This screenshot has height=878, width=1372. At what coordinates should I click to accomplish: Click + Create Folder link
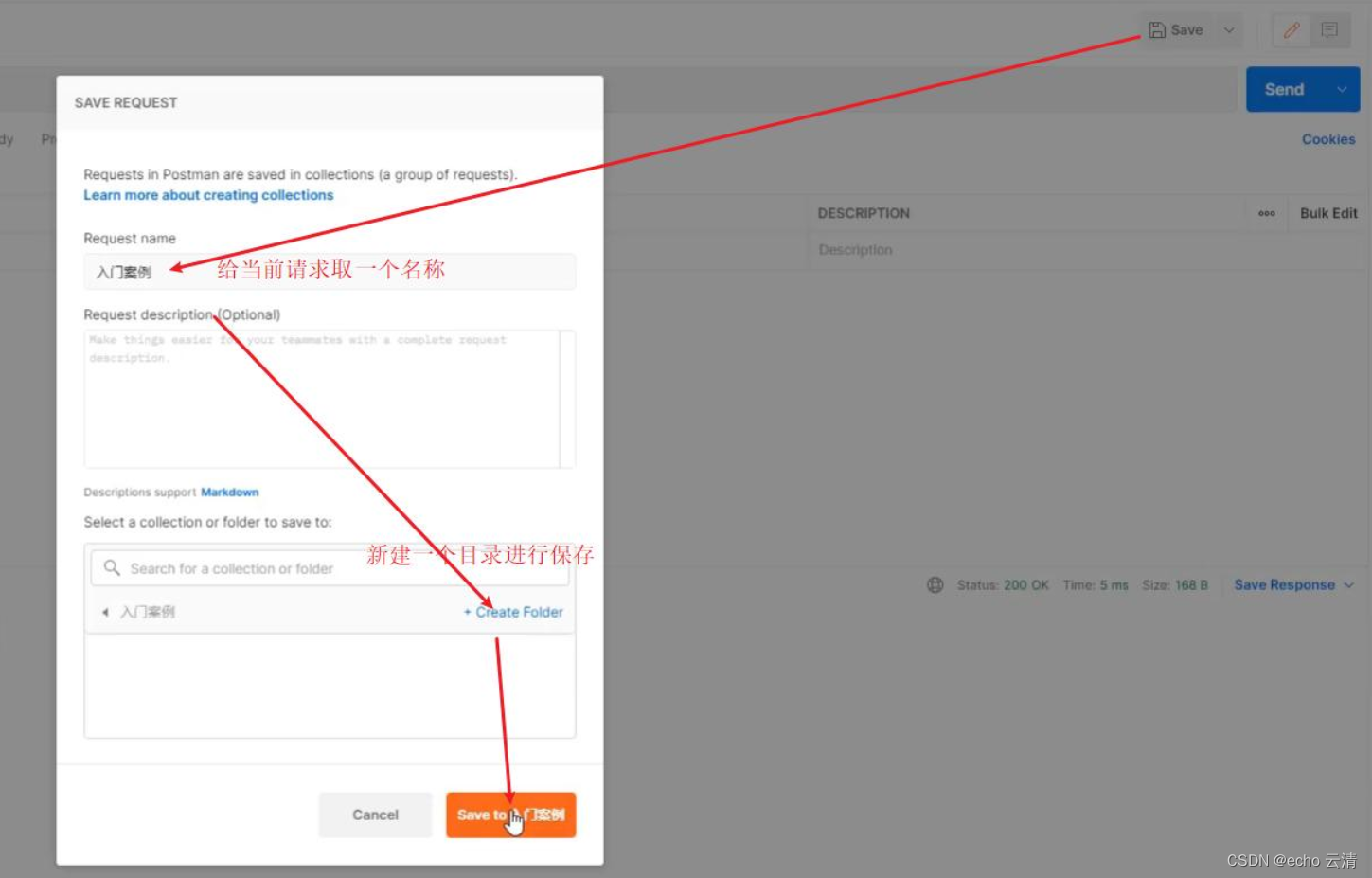click(513, 612)
